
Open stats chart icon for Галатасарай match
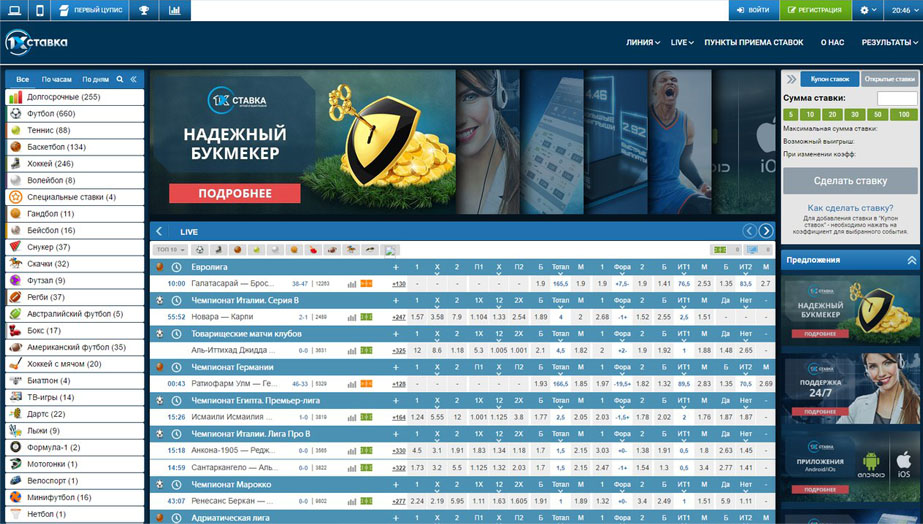(x=352, y=284)
